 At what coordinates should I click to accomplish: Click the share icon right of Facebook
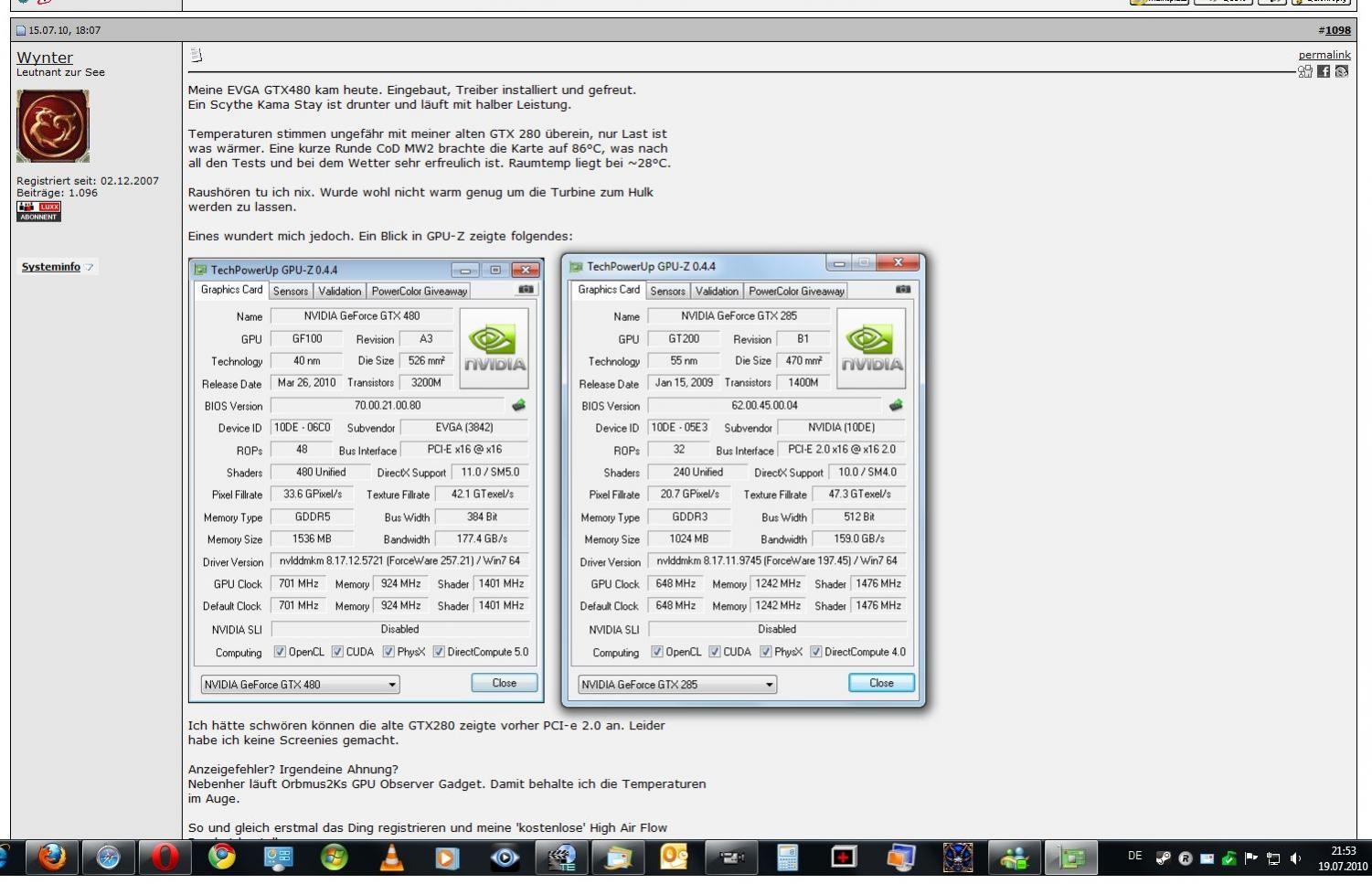[1342, 71]
